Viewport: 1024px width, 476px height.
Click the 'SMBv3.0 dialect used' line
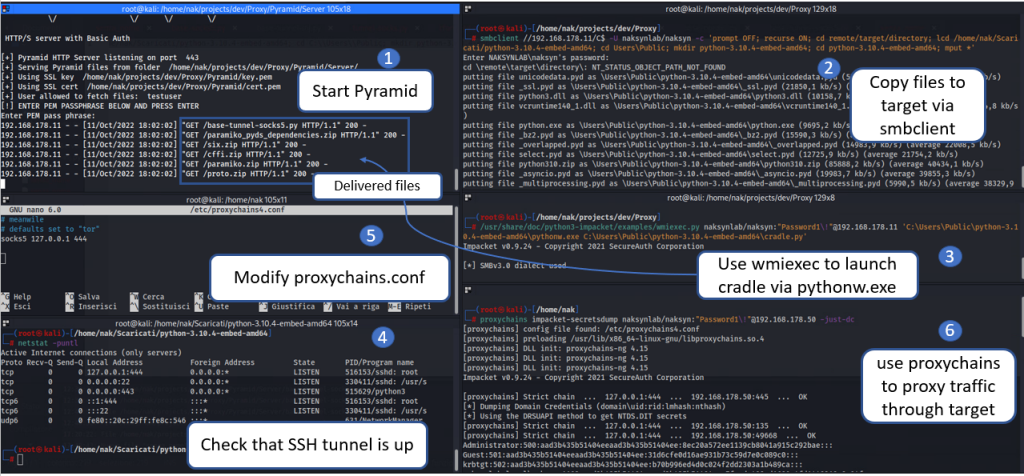(x=515, y=265)
